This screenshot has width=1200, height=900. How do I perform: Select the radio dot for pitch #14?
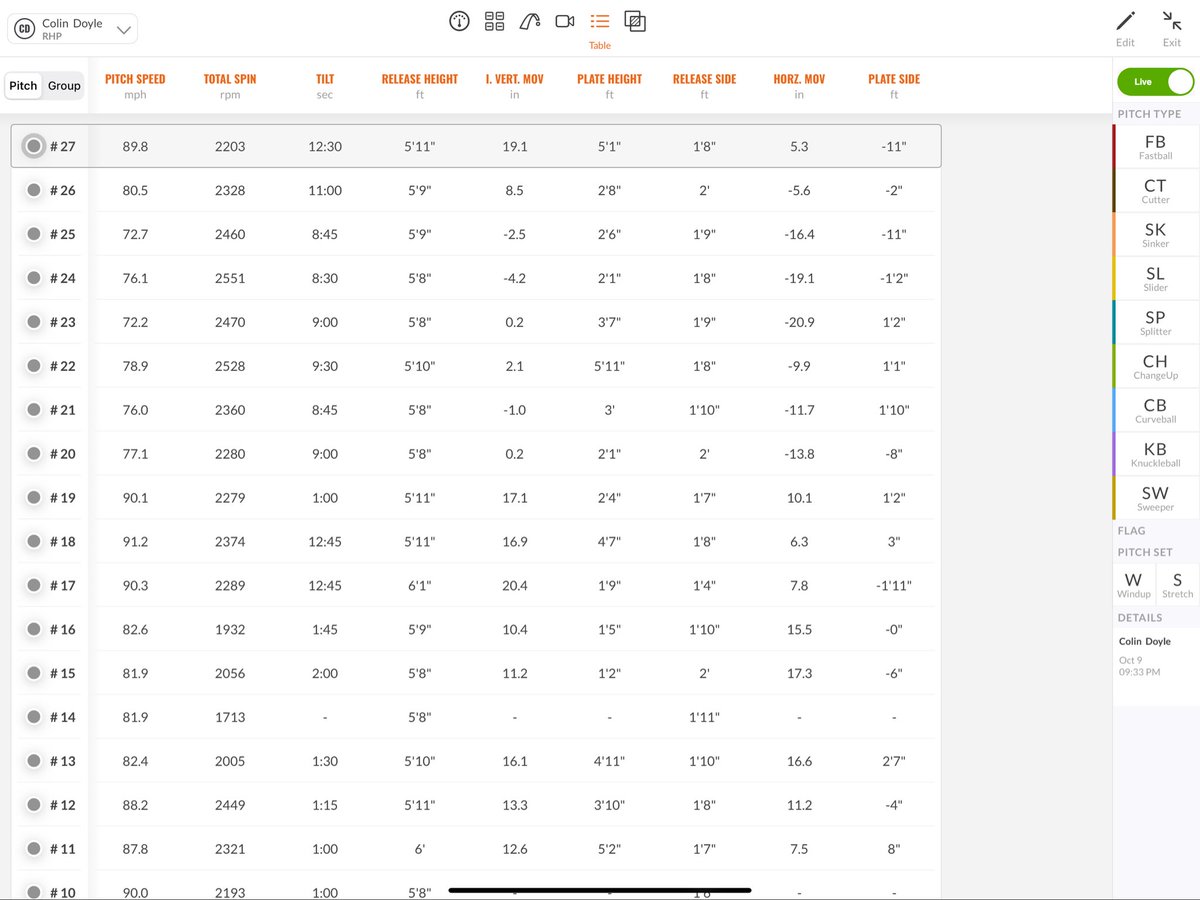[x=34, y=717]
